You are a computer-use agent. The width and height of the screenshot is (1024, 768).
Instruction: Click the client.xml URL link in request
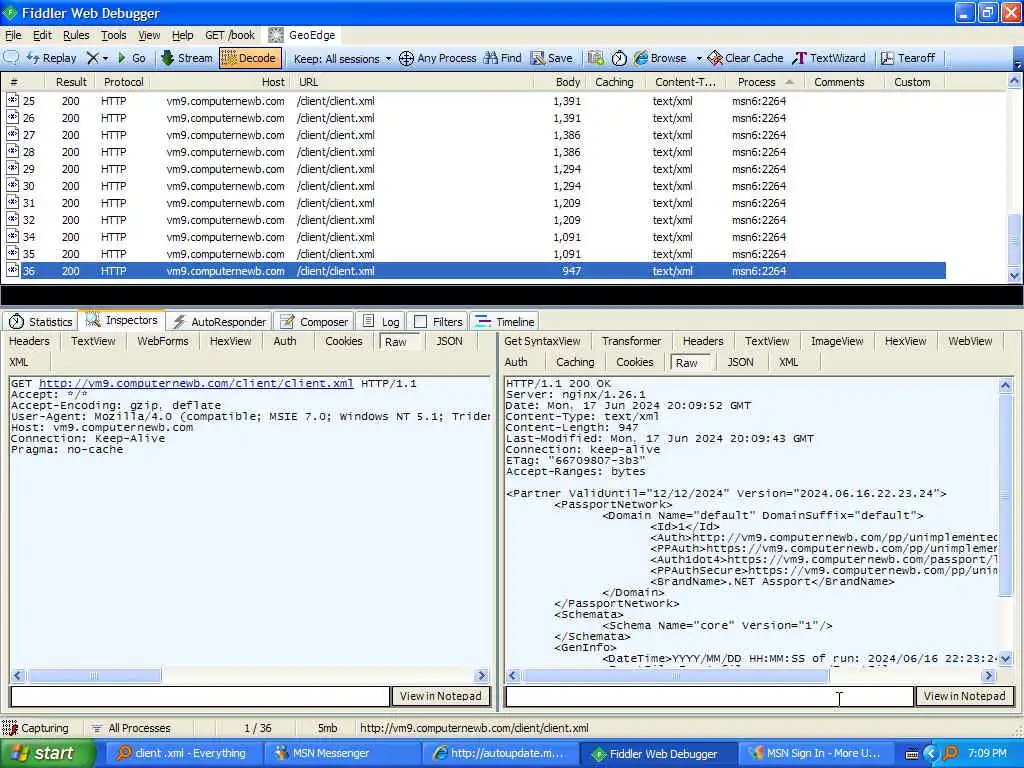coord(196,383)
